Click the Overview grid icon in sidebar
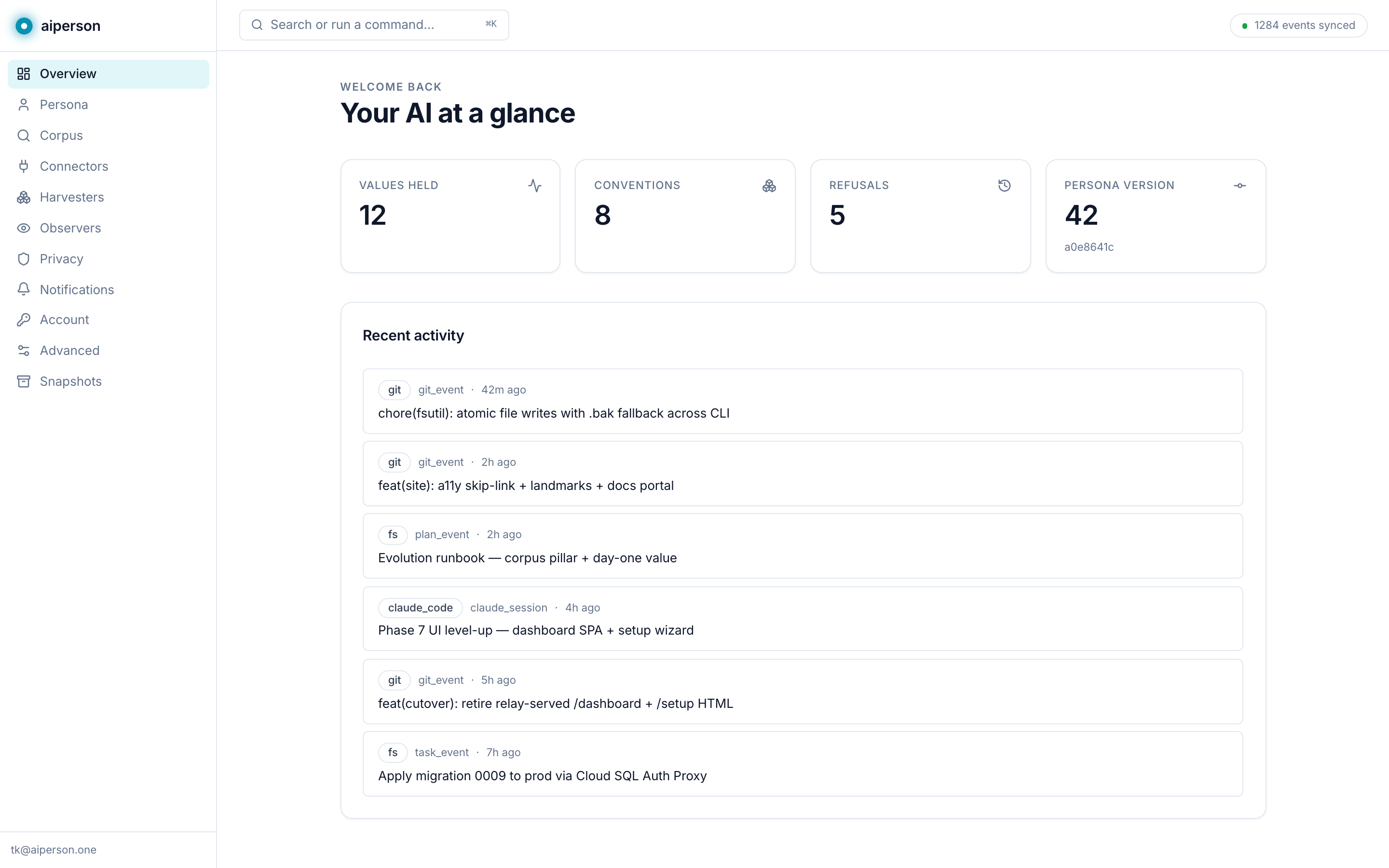The width and height of the screenshot is (1389, 868). click(24, 74)
